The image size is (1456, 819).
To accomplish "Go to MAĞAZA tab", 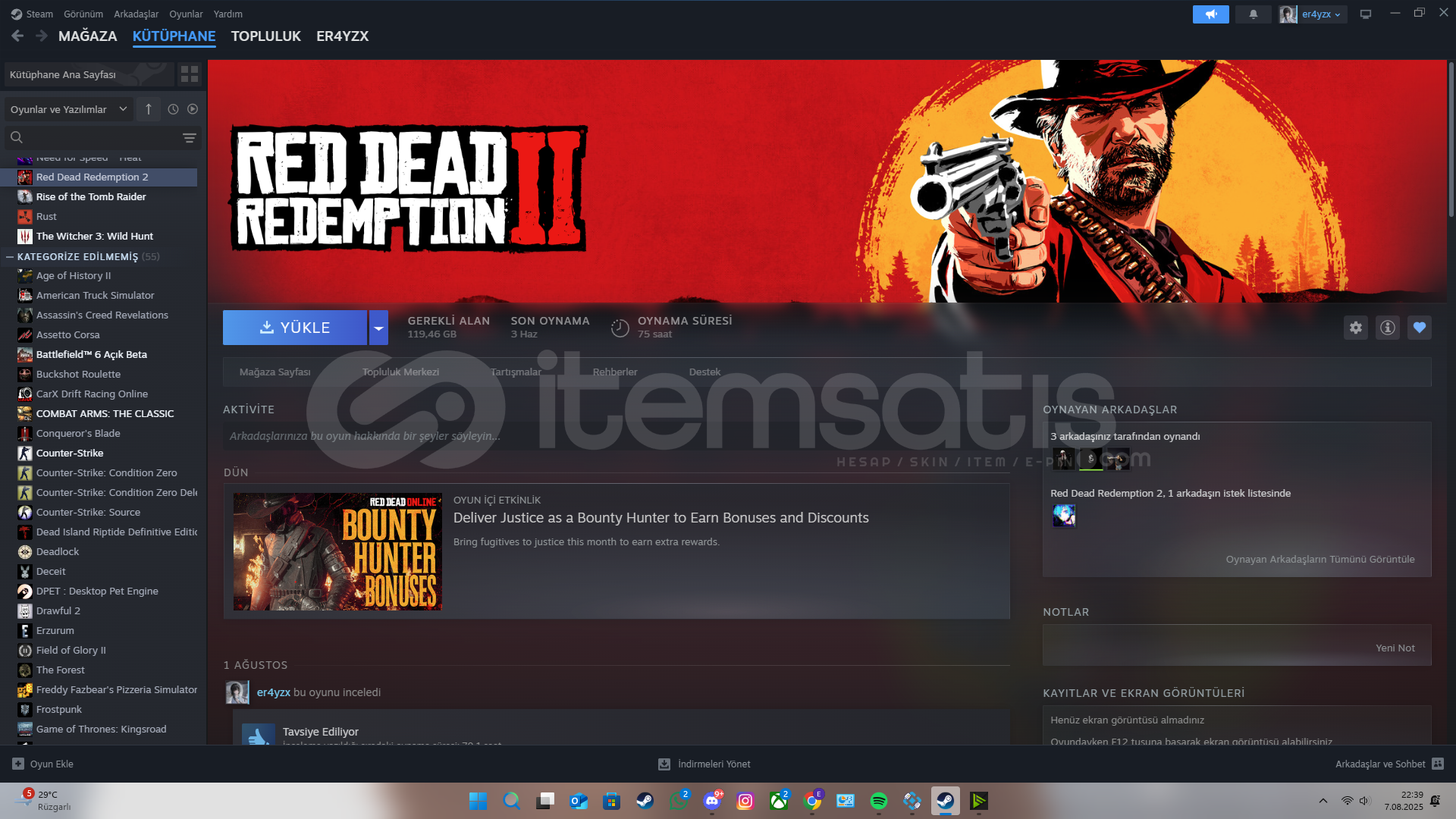I will [x=88, y=36].
